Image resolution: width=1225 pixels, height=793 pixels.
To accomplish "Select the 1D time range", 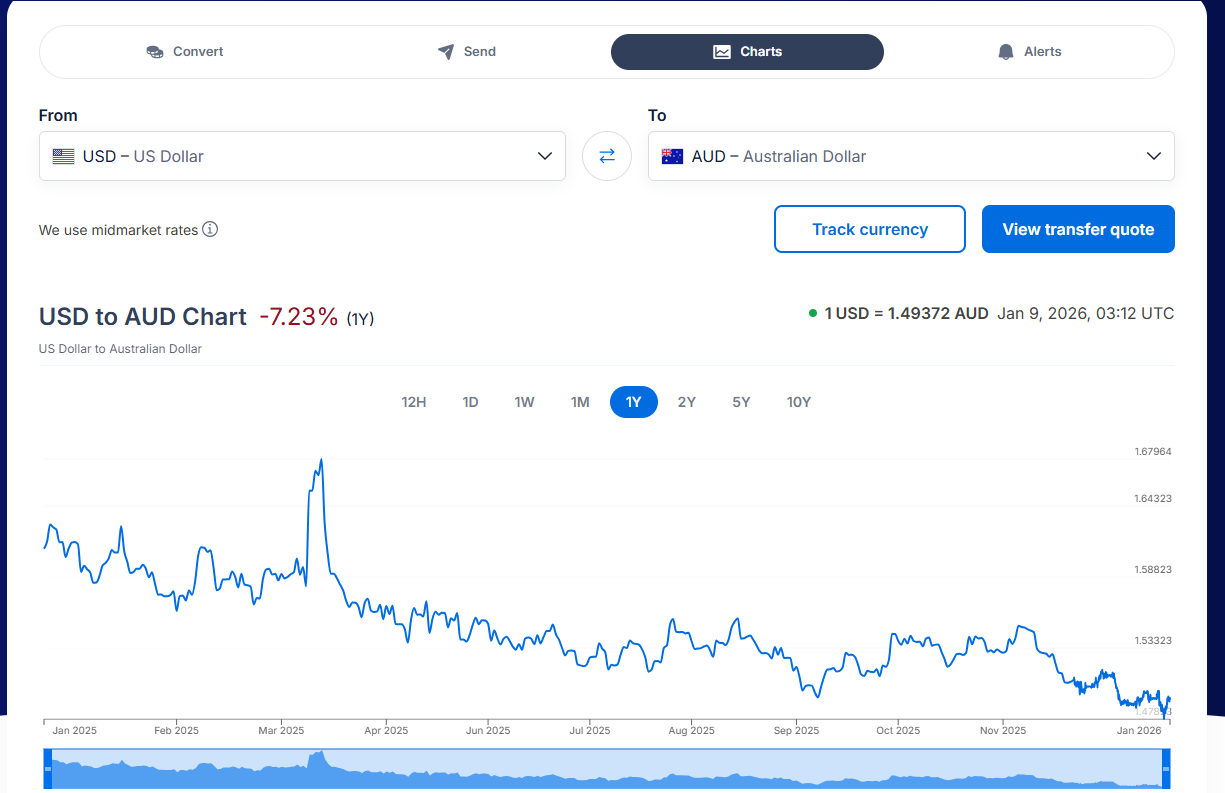I will click(x=470, y=402).
